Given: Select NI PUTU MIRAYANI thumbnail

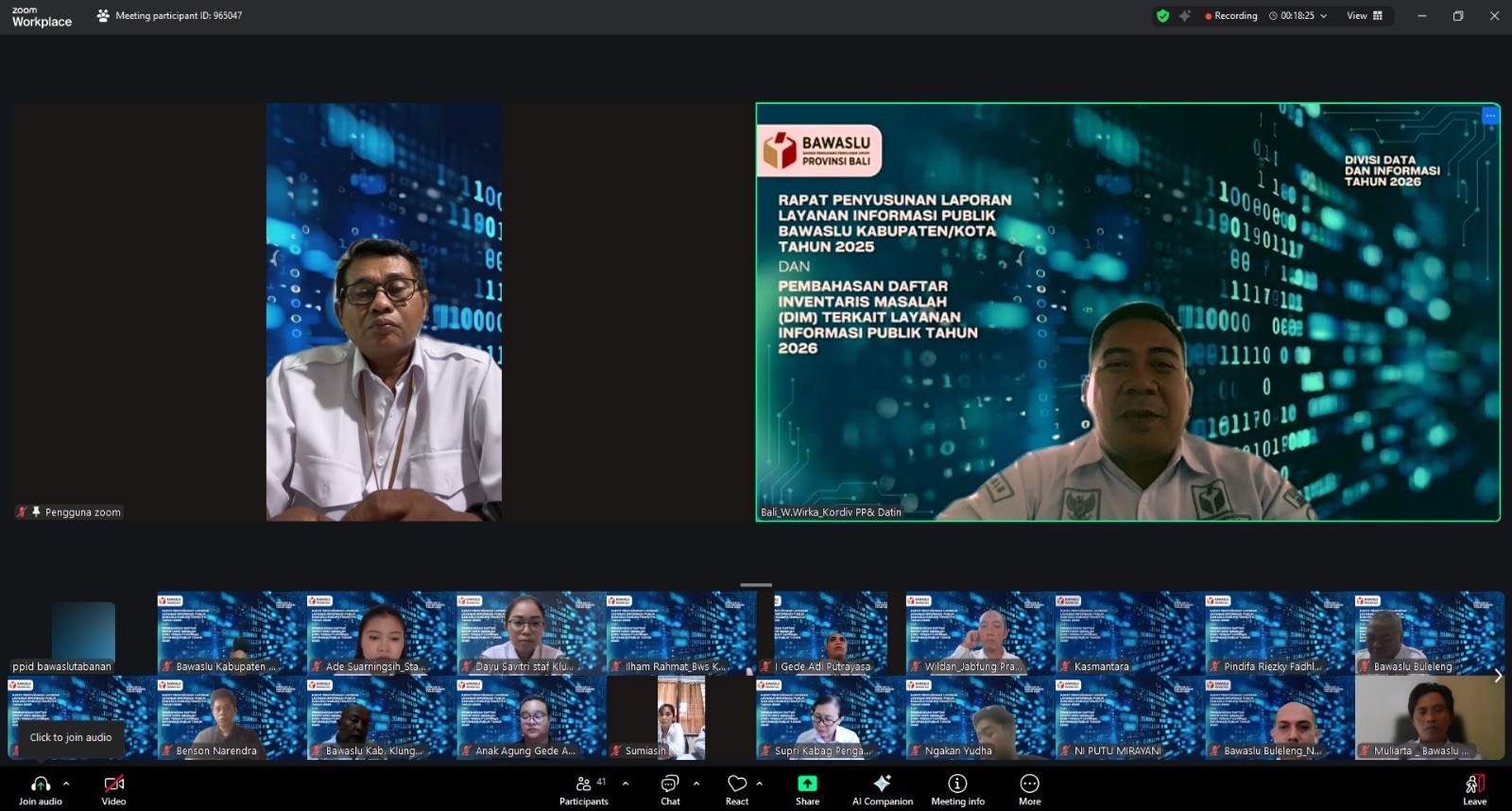Looking at the screenshot, I should 1129,717.
